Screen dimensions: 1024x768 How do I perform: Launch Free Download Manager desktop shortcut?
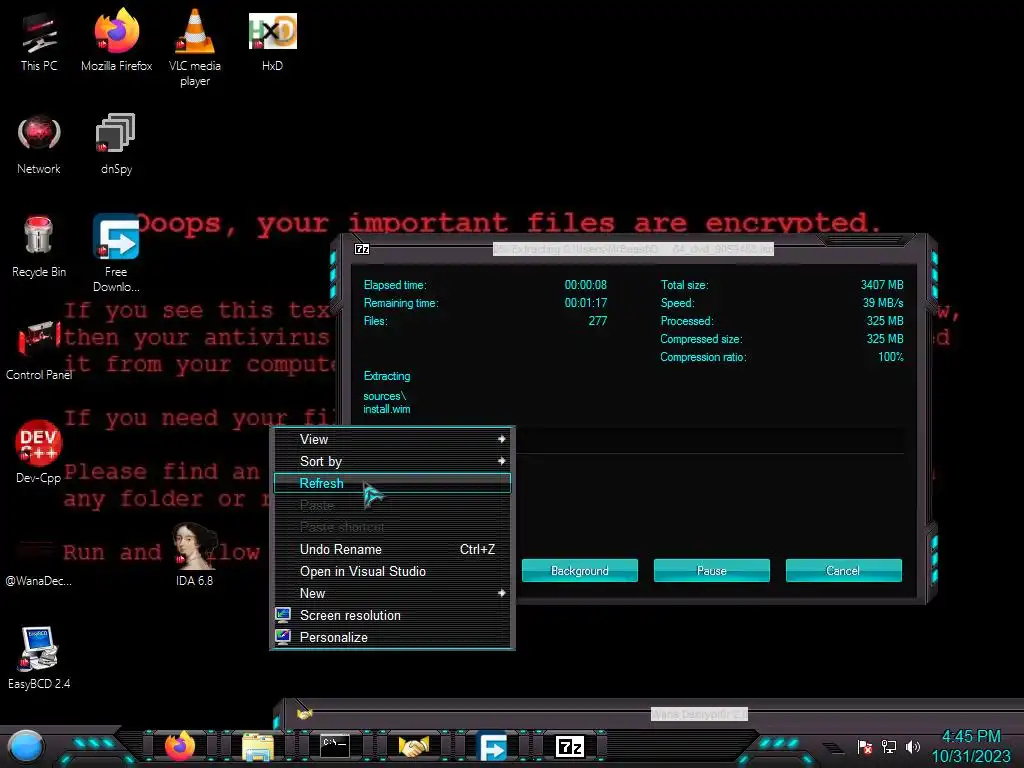(116, 253)
